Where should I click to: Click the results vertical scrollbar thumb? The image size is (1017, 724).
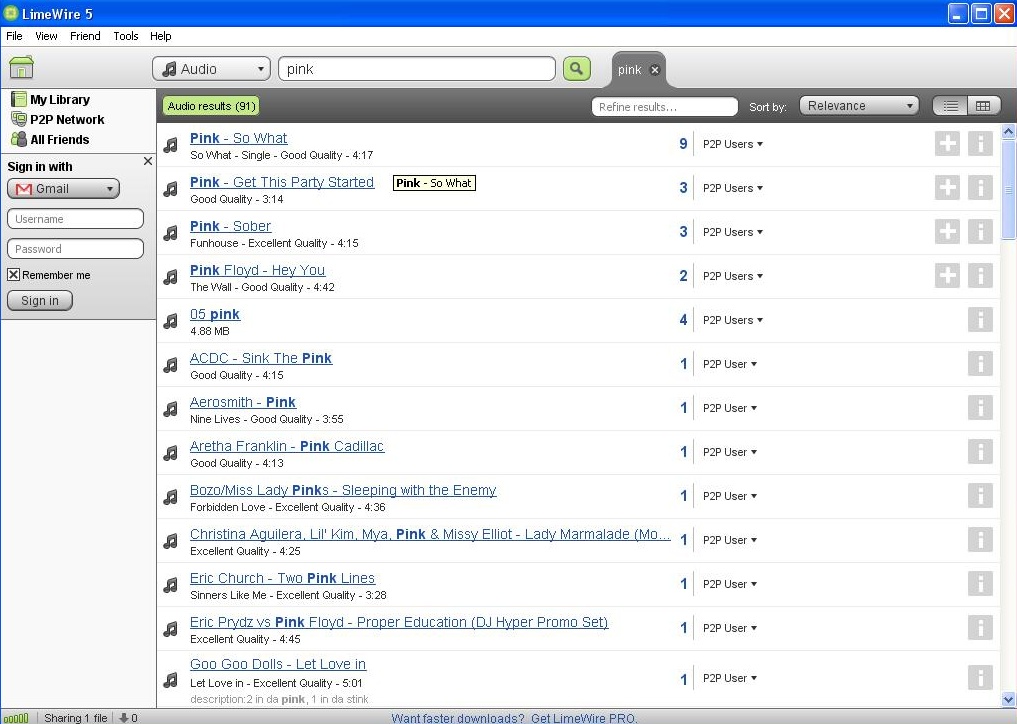[1008, 189]
